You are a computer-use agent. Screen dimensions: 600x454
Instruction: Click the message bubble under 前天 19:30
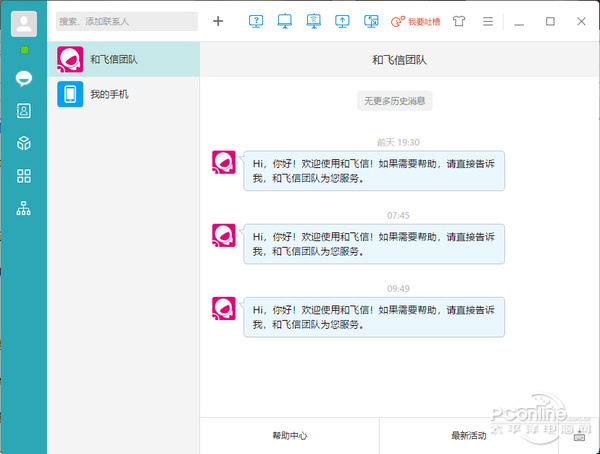tap(374, 171)
